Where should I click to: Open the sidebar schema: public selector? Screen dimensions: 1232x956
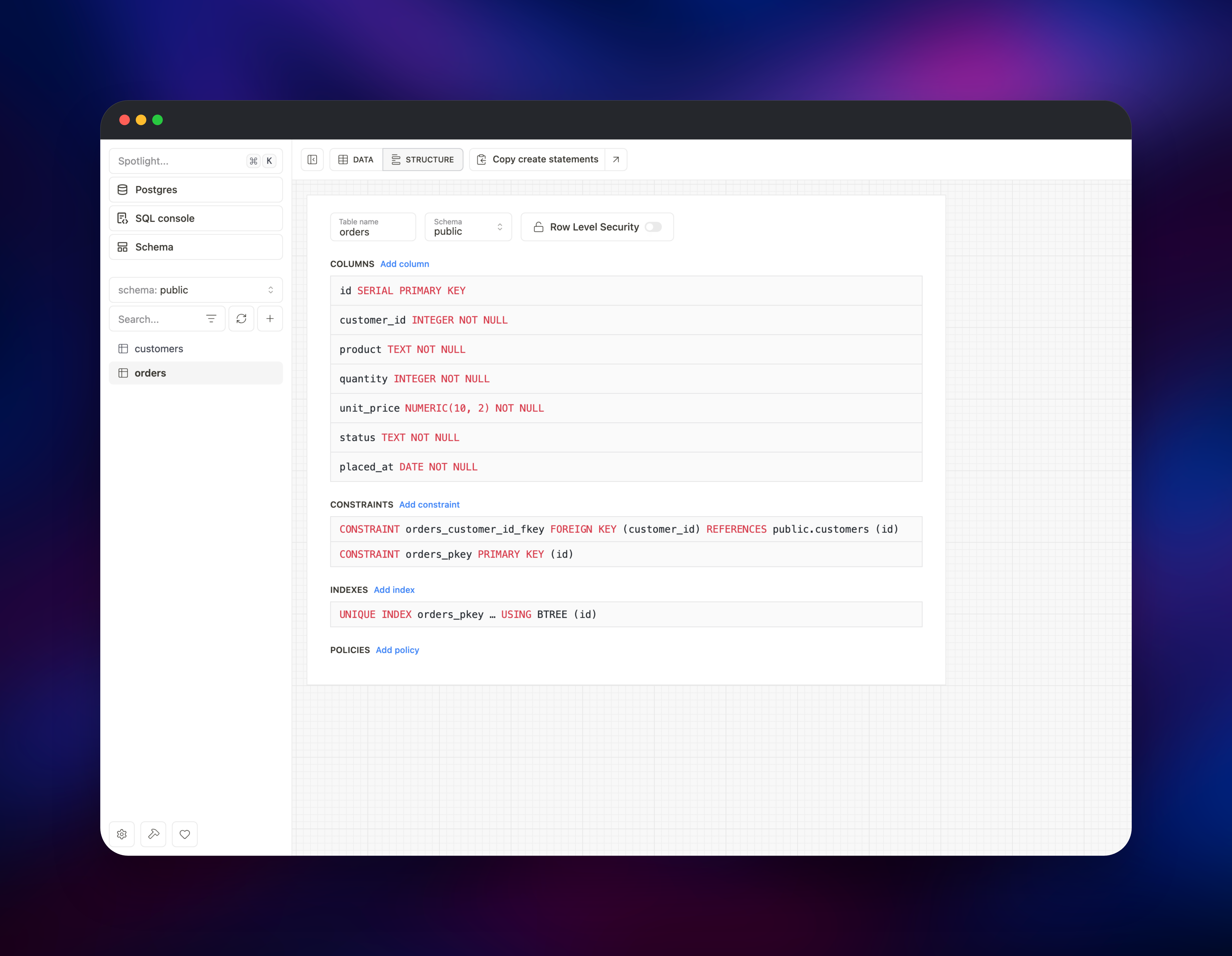point(196,290)
